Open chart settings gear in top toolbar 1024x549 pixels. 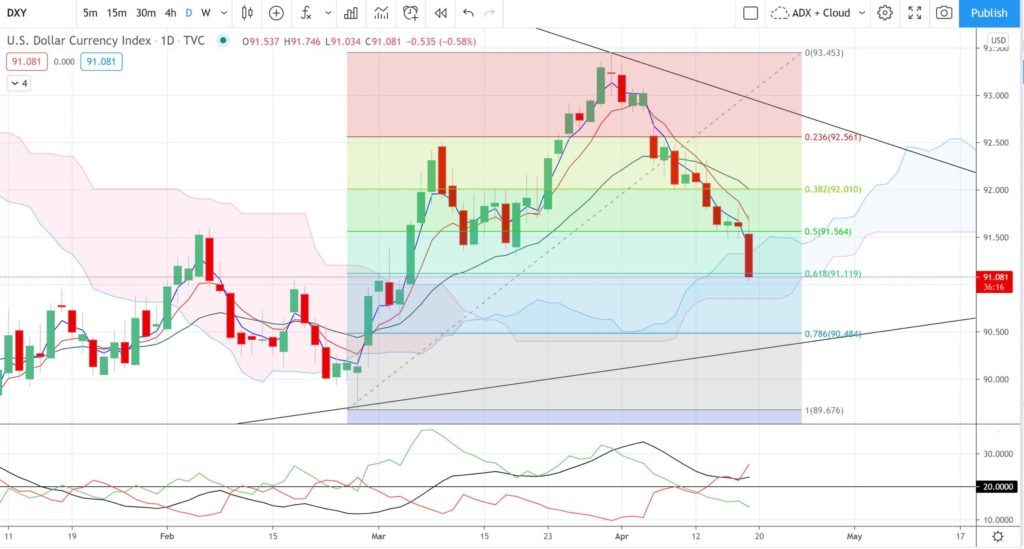click(x=885, y=13)
